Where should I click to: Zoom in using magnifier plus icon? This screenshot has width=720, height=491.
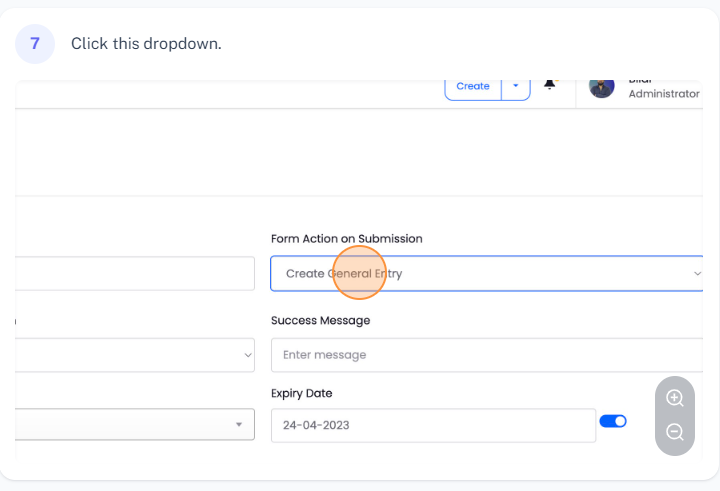(x=675, y=398)
